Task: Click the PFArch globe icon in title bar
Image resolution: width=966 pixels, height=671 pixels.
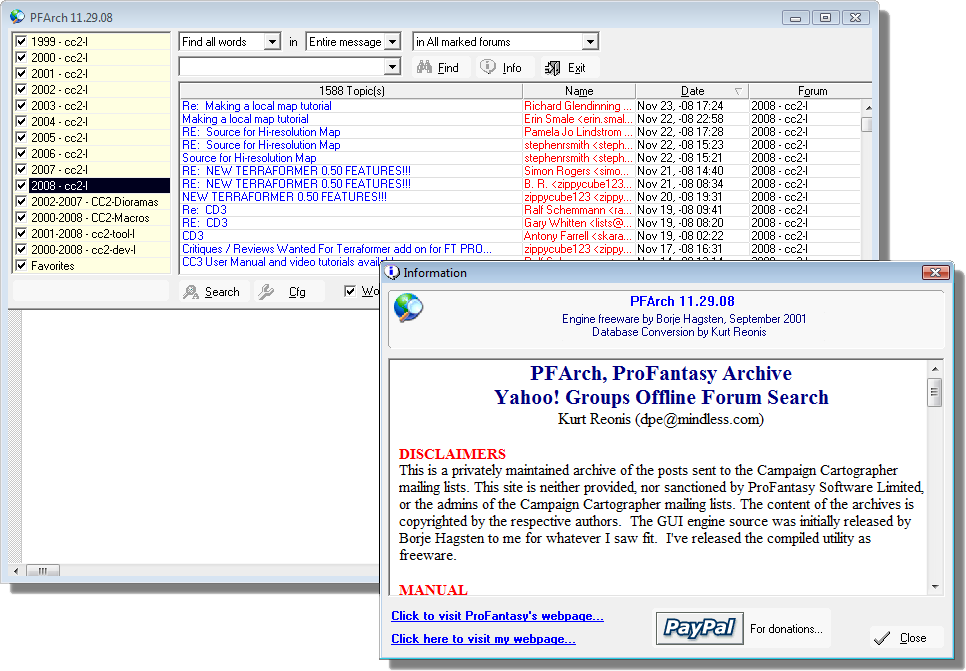Action: [17, 17]
